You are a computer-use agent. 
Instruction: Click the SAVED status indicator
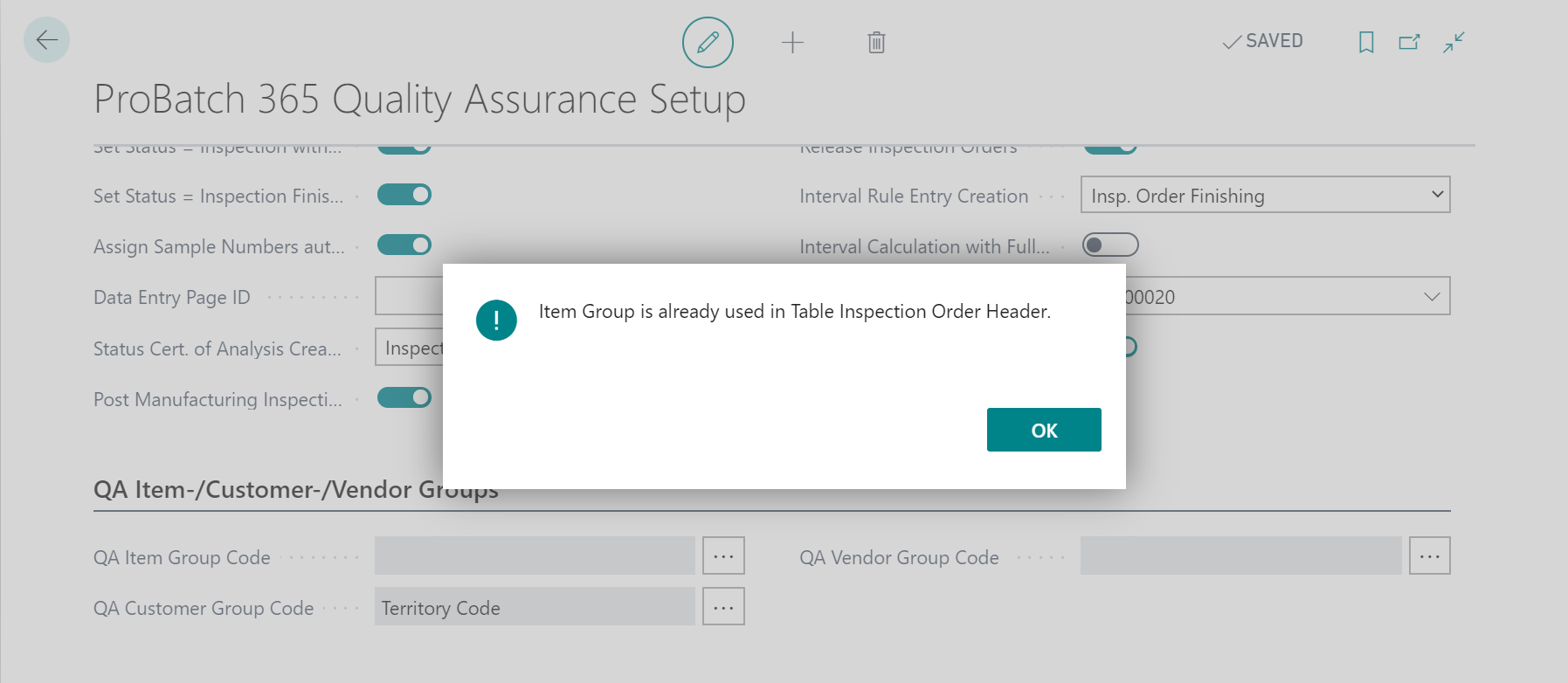(x=1262, y=41)
